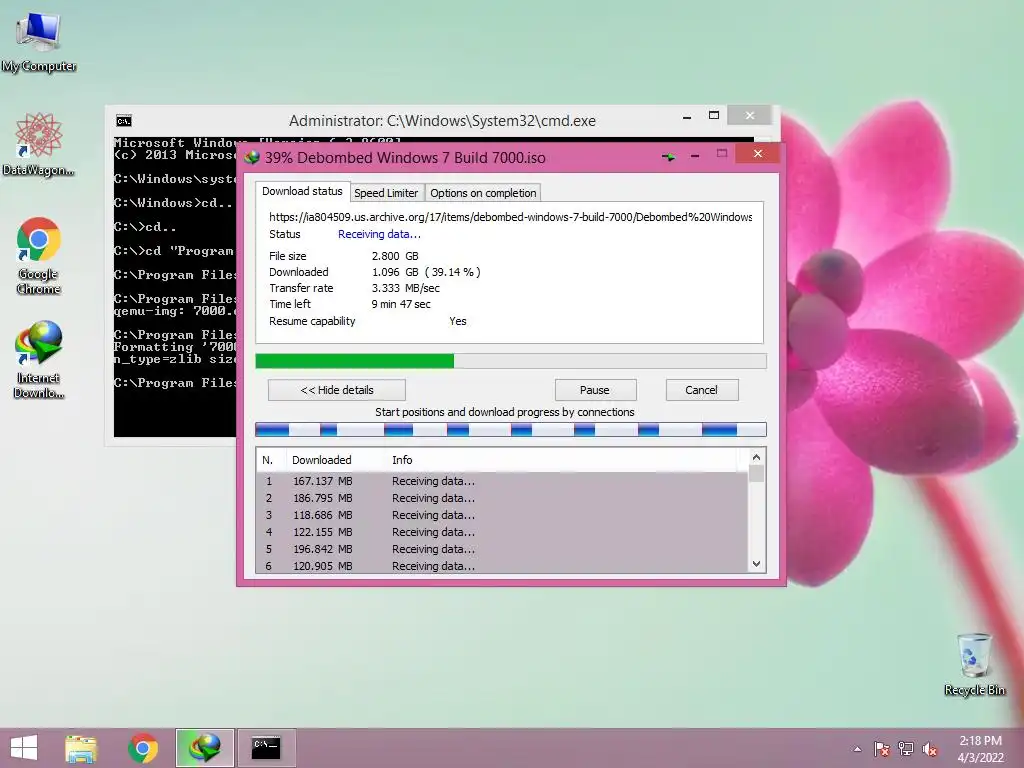Select connection row with 167.137 MB
Screen dimensions: 1024x768
[x=502, y=481]
